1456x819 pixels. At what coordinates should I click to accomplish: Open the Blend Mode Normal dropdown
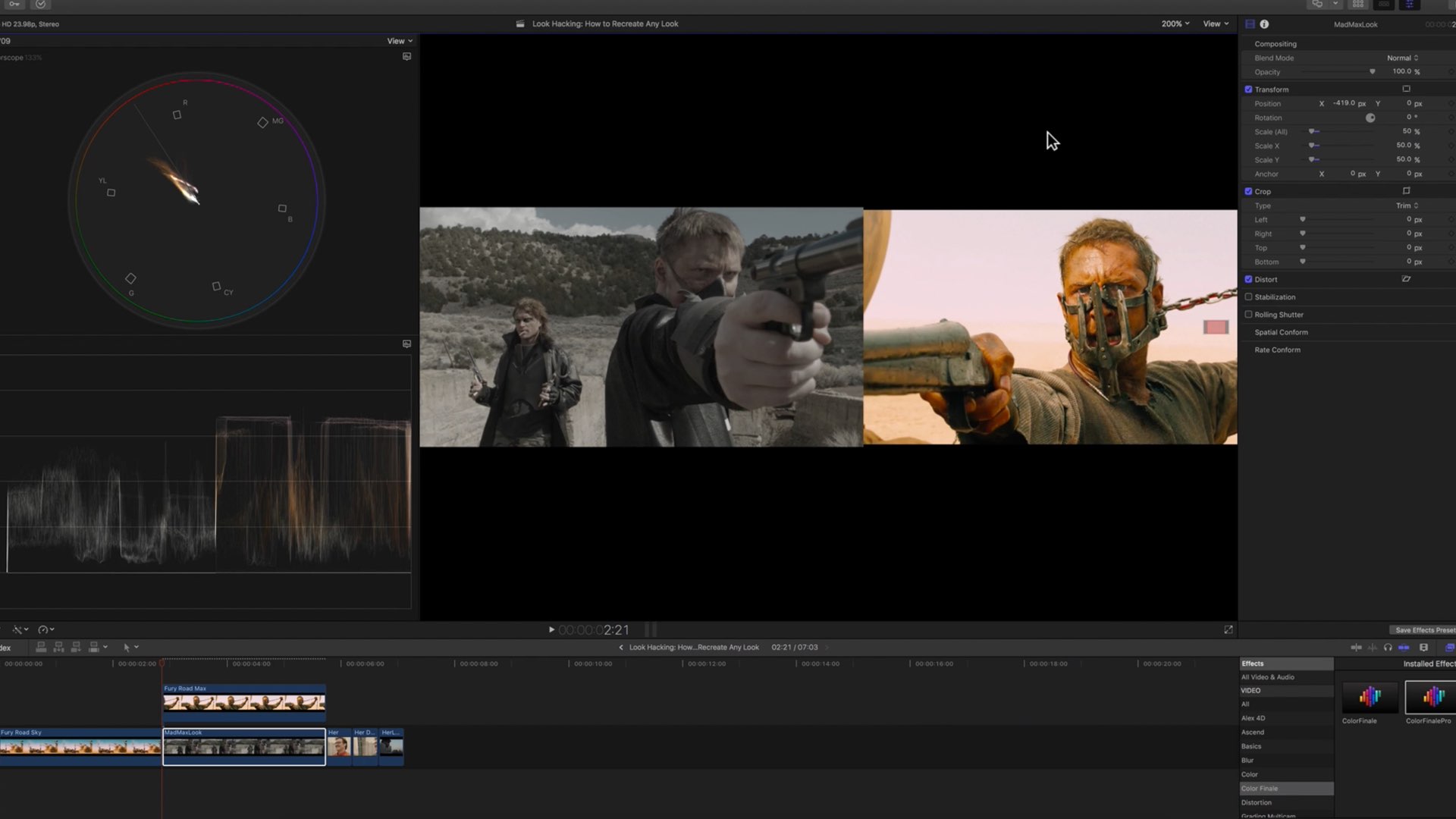1403,58
